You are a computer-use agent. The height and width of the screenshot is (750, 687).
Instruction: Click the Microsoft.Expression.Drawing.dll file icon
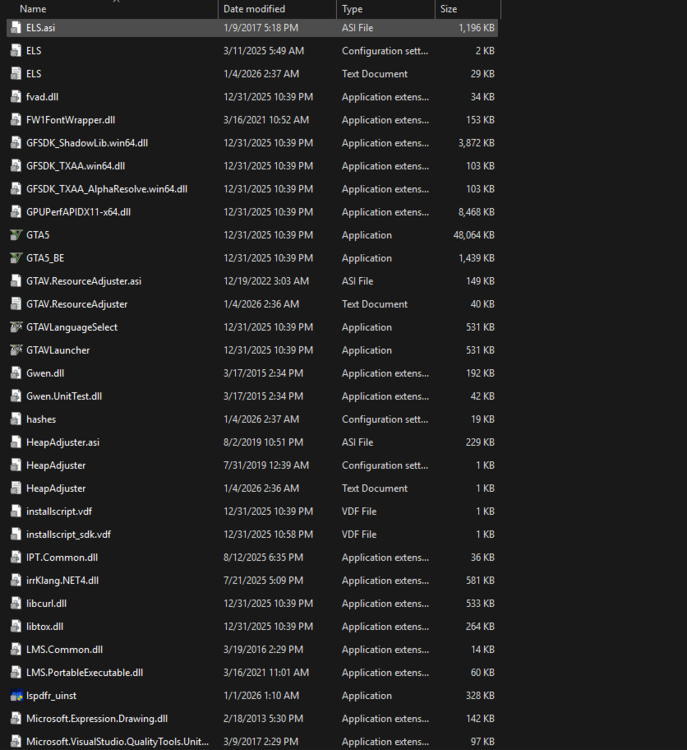click(16, 718)
